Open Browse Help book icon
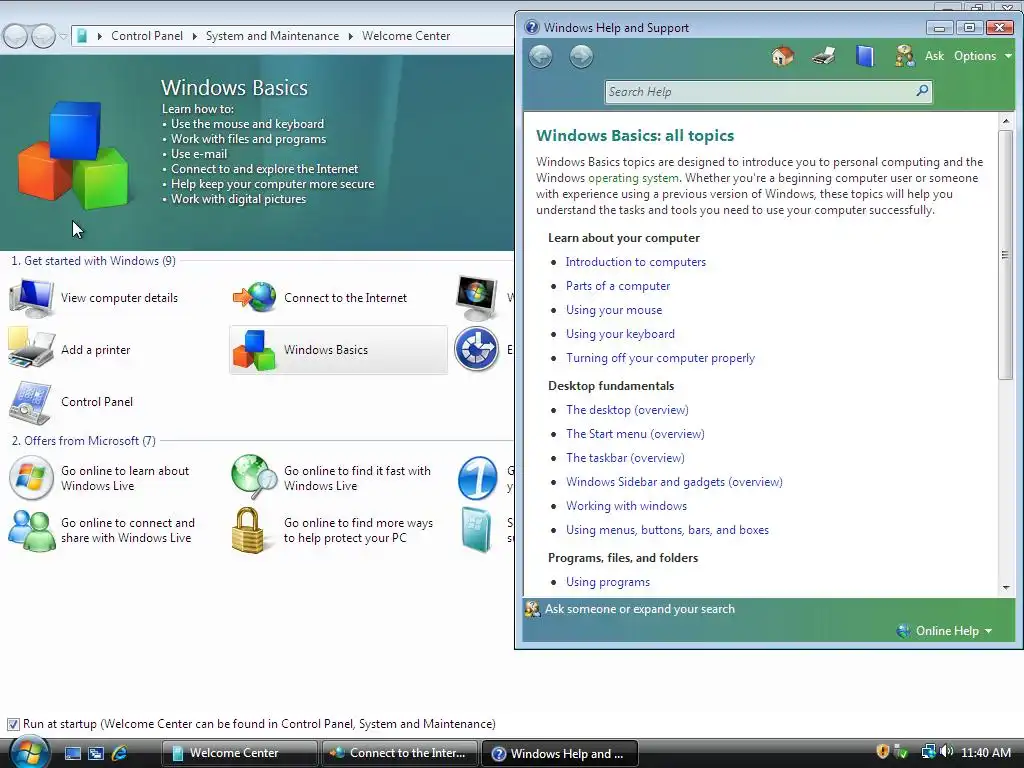This screenshot has width=1024, height=768. coord(864,56)
